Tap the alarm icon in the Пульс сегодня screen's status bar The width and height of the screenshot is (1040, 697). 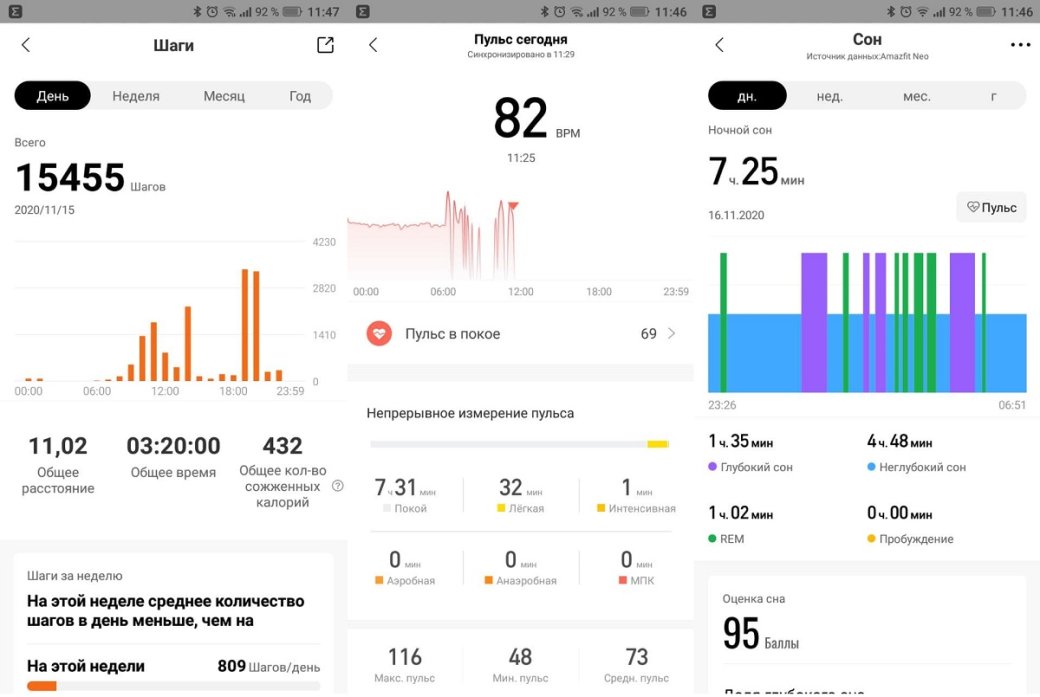[x=559, y=11]
